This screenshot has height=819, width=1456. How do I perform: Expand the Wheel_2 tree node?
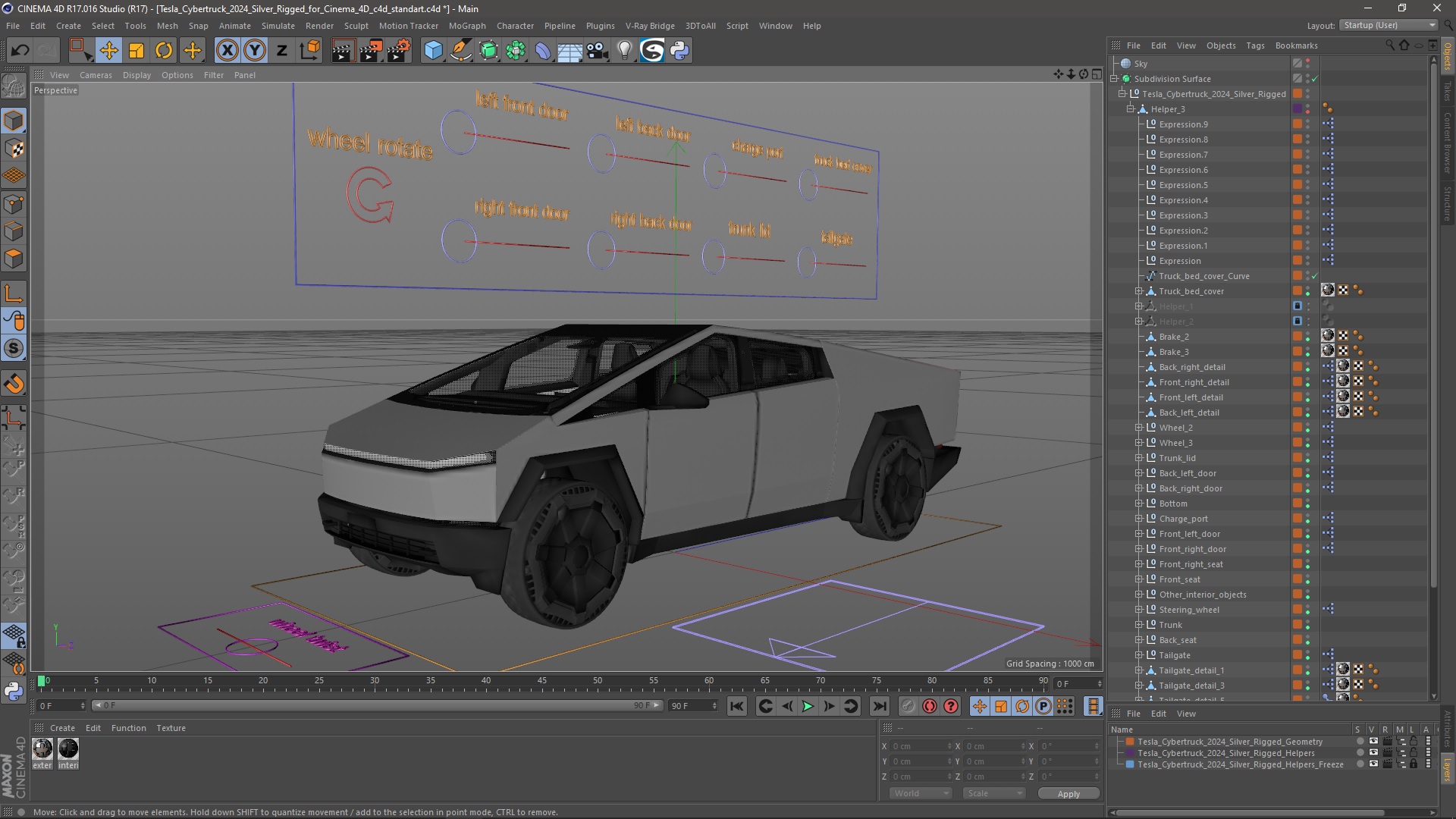coord(1138,428)
